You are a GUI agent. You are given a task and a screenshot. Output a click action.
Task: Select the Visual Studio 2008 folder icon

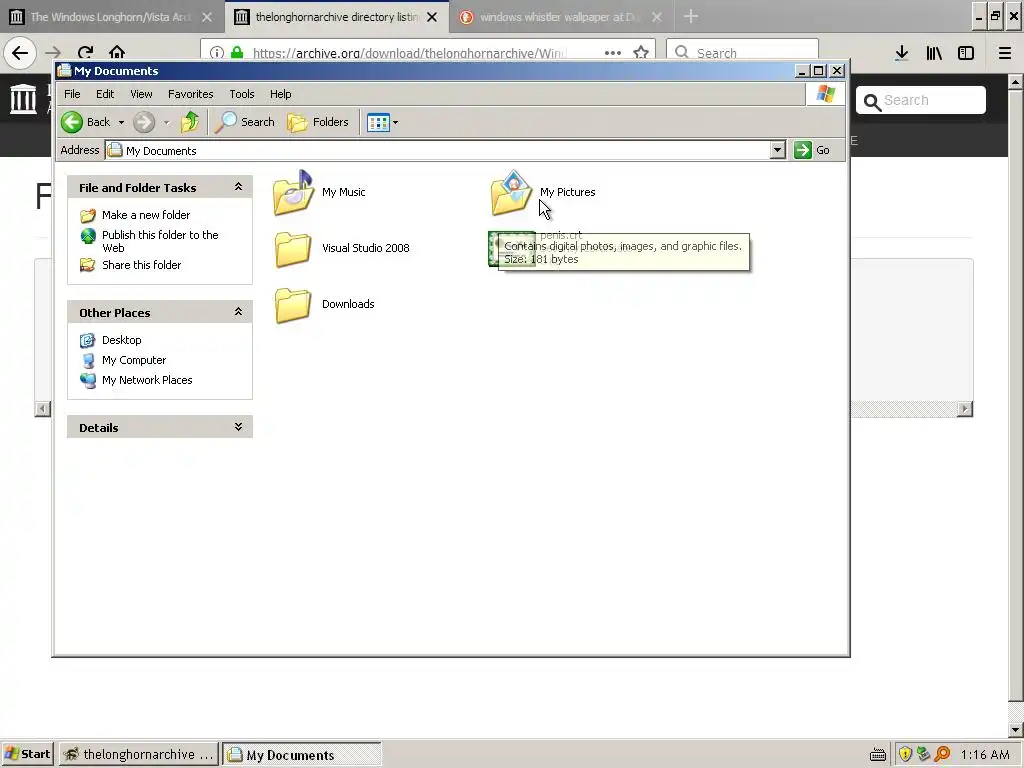pos(293,248)
